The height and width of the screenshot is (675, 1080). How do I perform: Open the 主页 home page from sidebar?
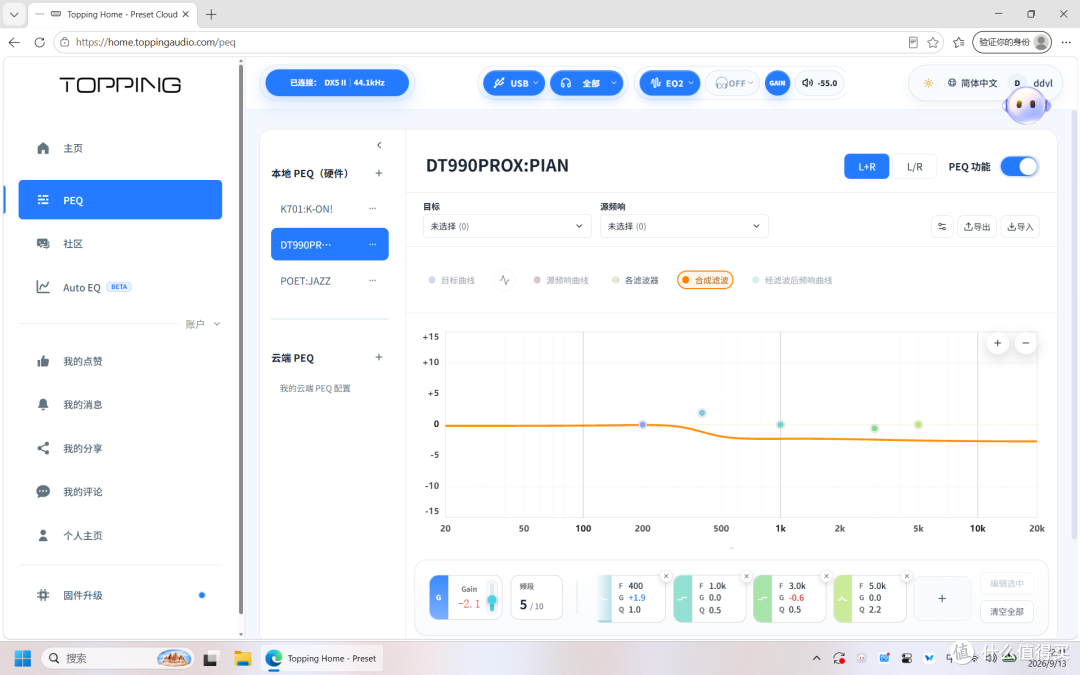(x=120, y=148)
